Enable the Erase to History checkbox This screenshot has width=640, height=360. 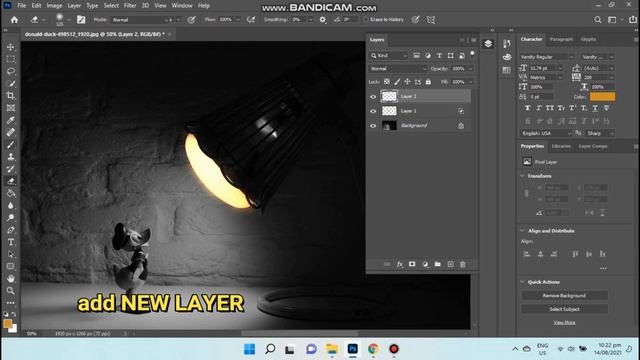point(366,20)
